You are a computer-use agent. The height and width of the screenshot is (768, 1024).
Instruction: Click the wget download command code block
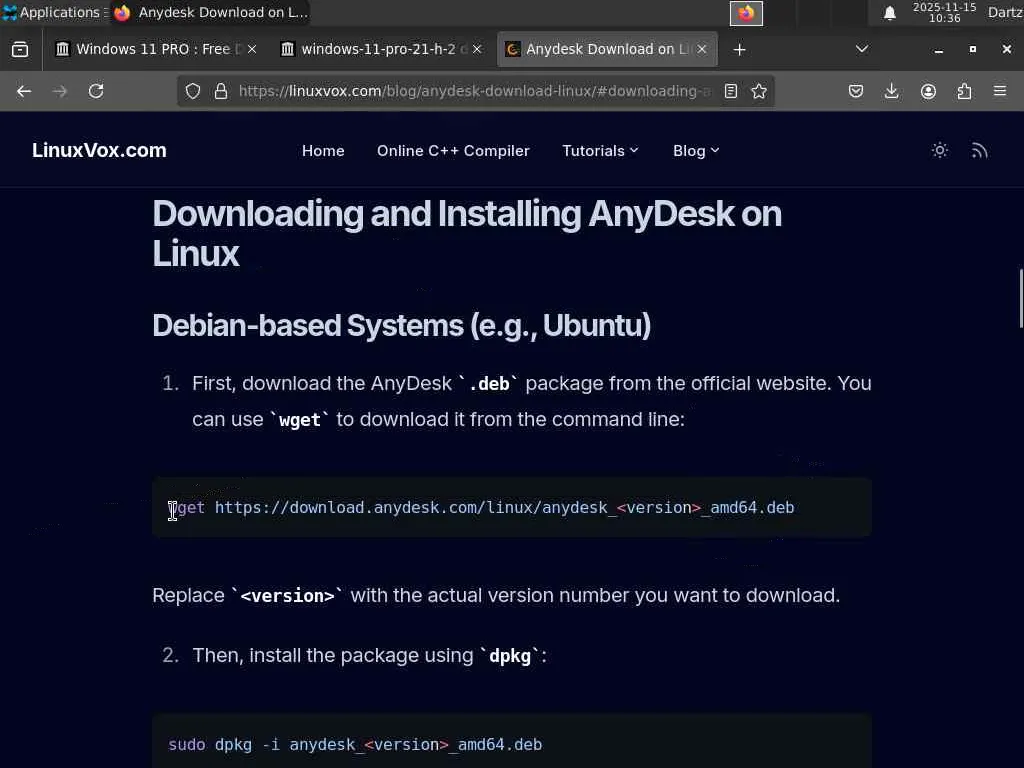click(x=511, y=507)
